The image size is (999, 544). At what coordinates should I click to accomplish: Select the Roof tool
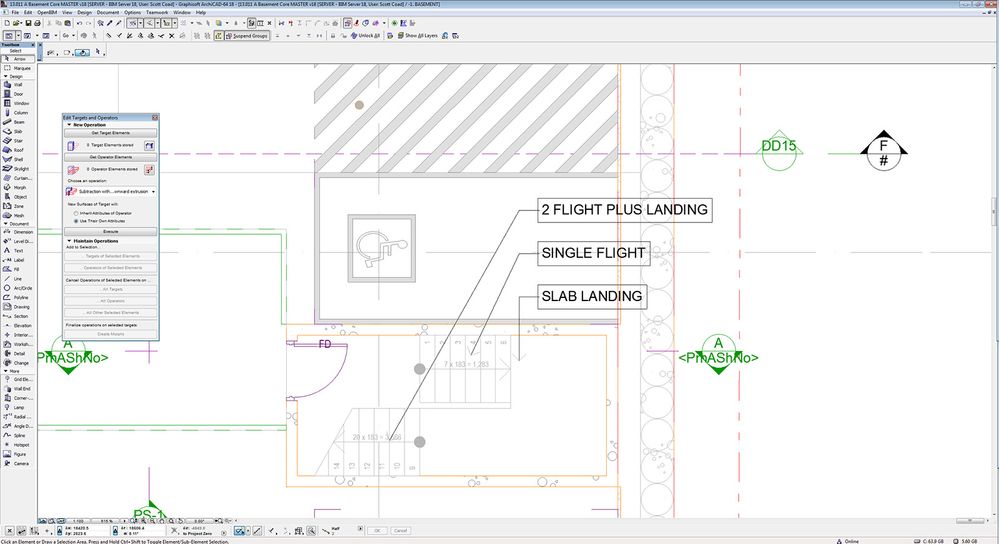[x=18, y=150]
